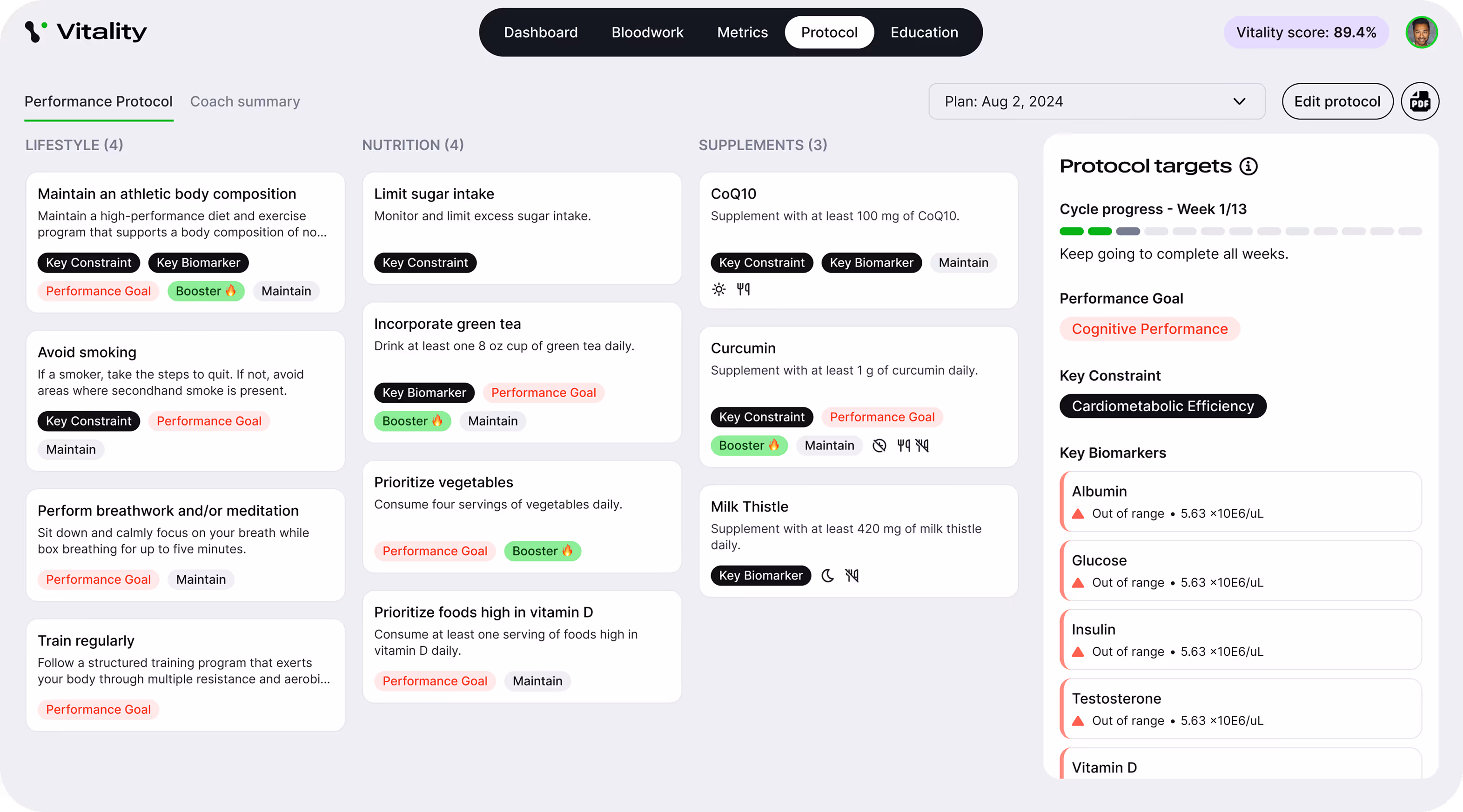Go to the Education navigation tab
The image size is (1463, 812).
coord(924,33)
